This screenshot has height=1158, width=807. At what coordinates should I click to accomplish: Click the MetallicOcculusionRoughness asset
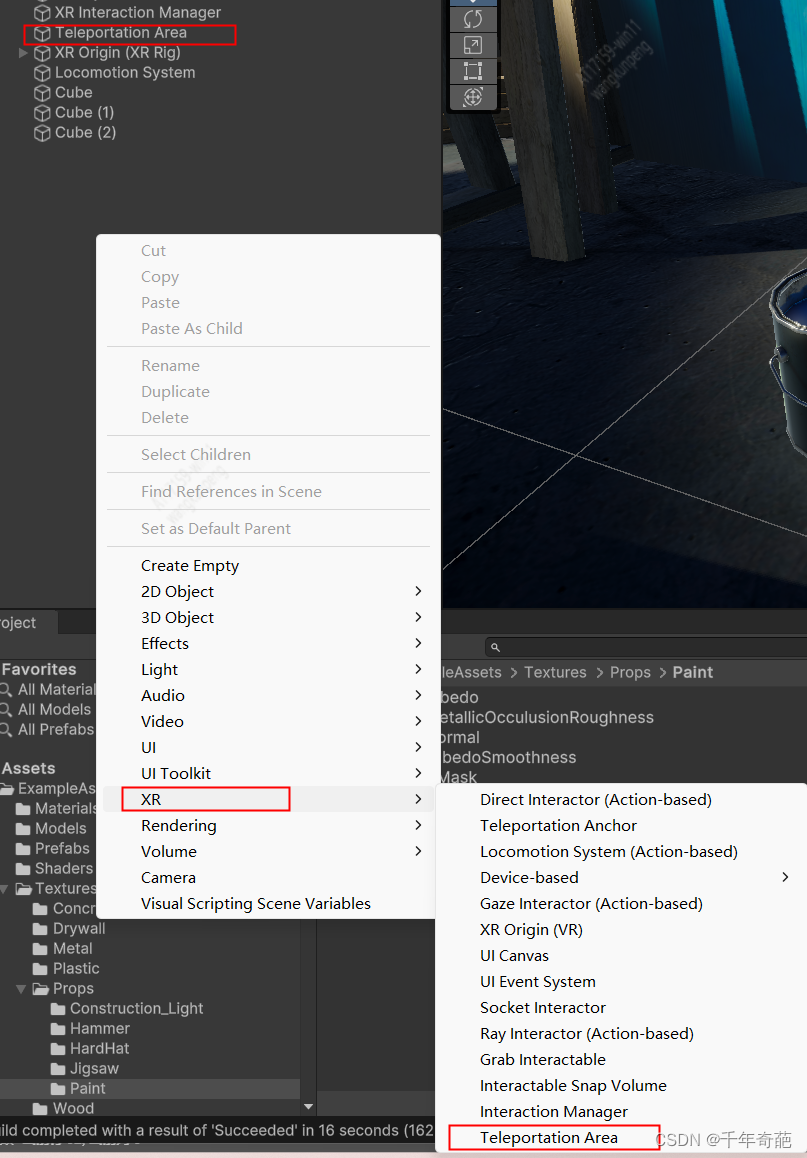click(x=547, y=717)
